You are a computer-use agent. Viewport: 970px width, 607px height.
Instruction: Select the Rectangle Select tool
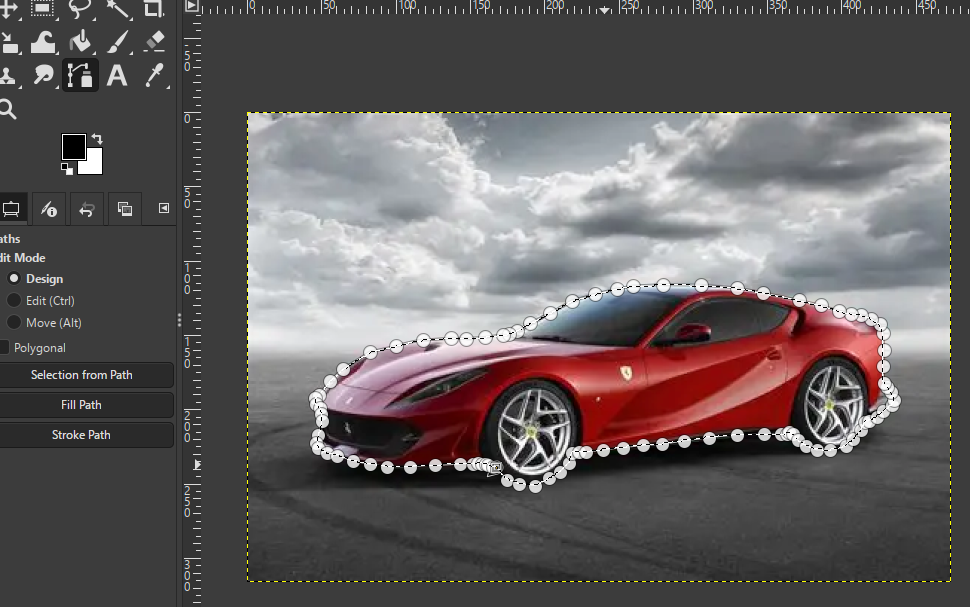[42, 10]
